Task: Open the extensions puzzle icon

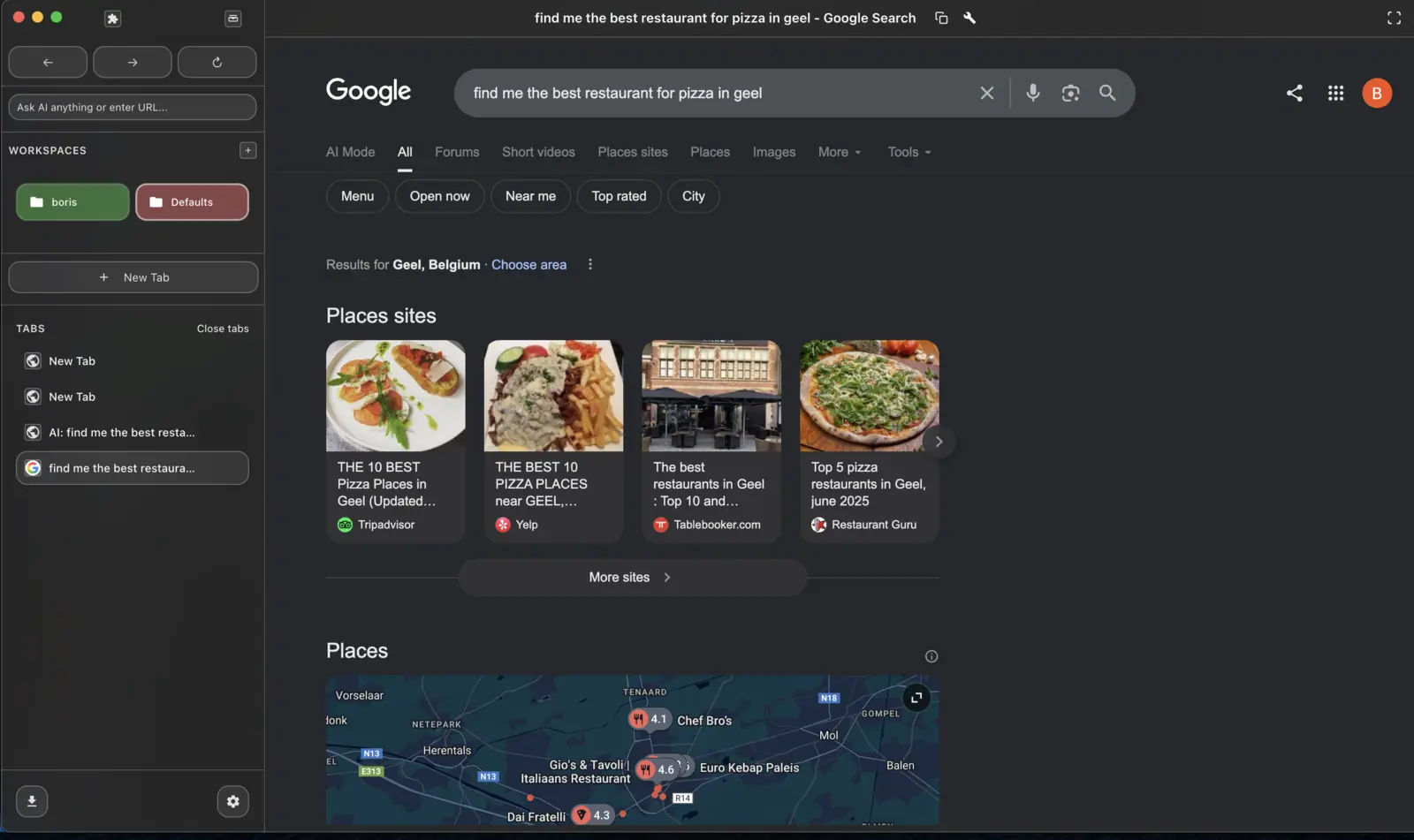Action: tap(112, 19)
